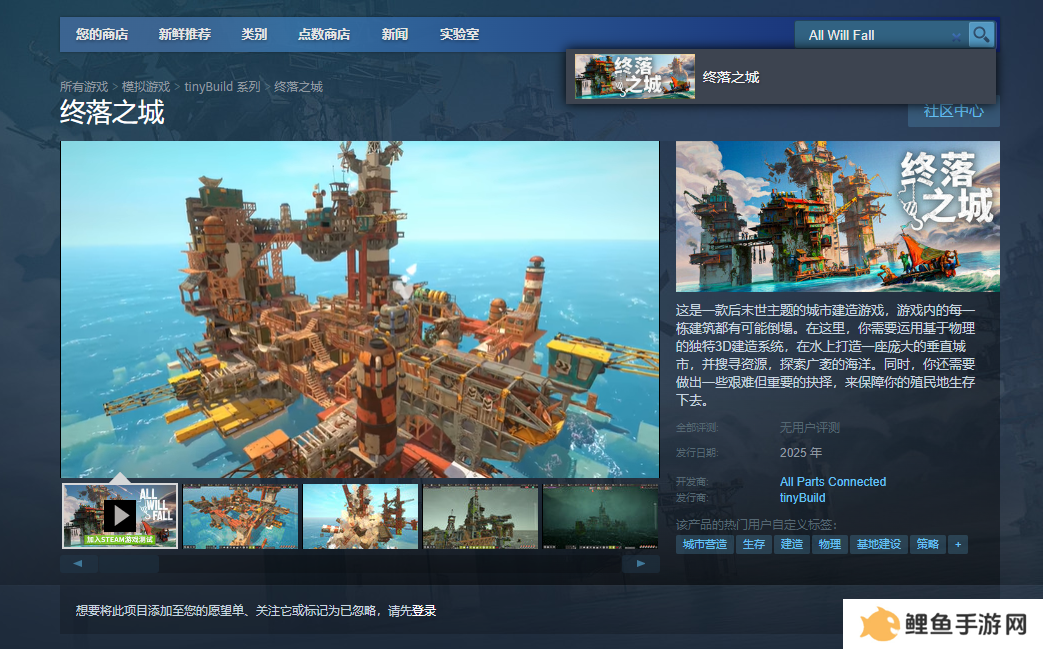Expand more tags with the plus button

click(958, 544)
